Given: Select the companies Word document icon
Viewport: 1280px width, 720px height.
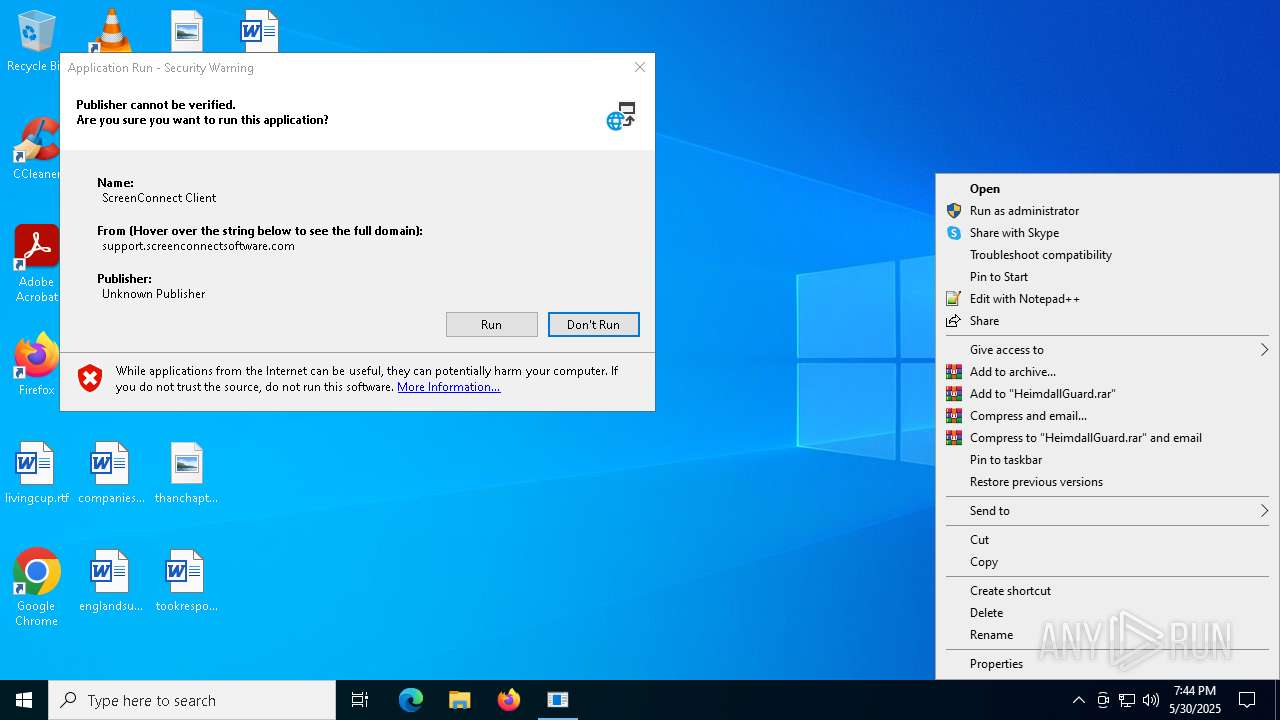Looking at the screenshot, I should tap(110, 472).
